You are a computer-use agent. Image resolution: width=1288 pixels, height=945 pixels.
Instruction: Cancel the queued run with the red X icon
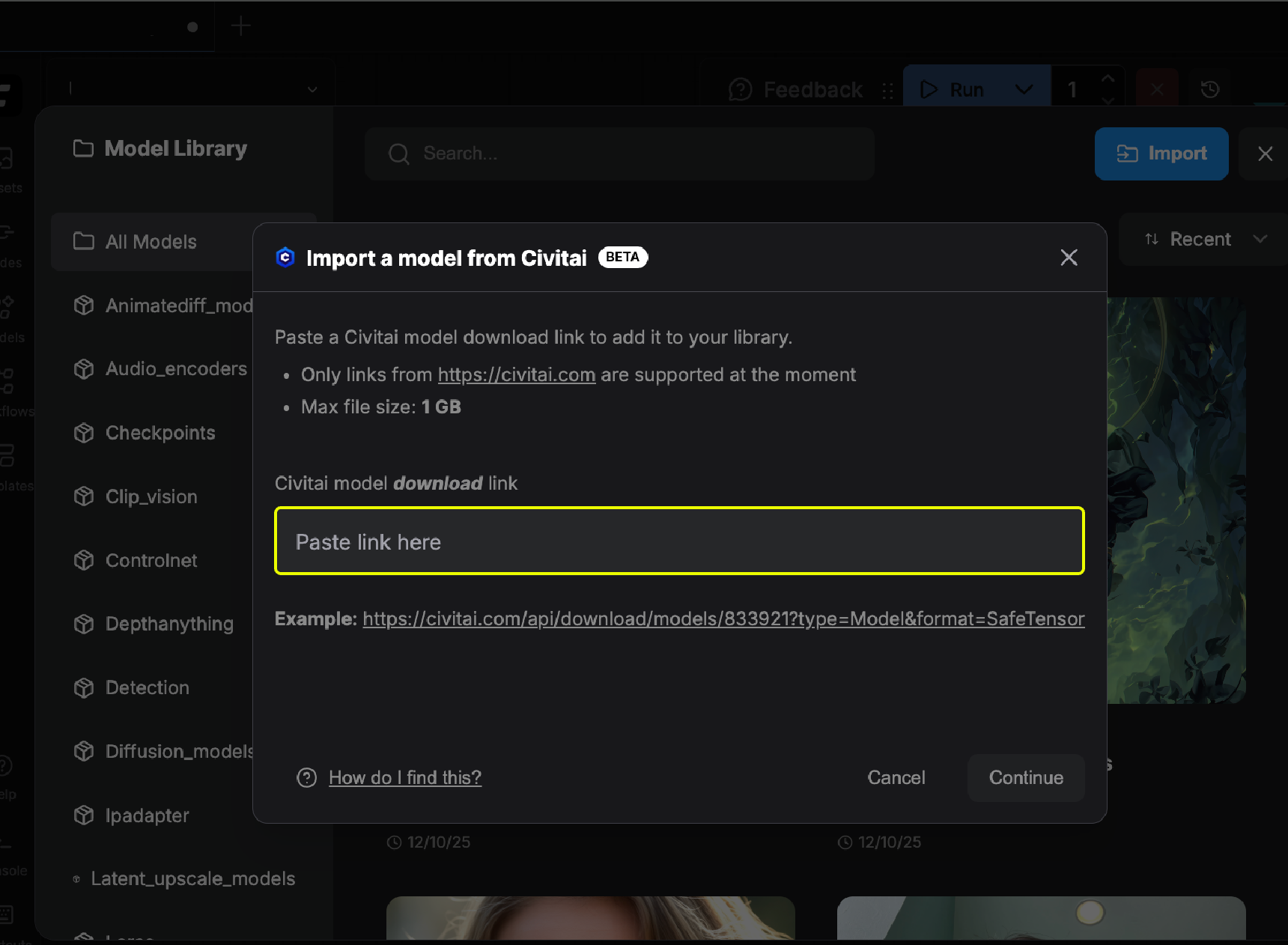click(1157, 88)
